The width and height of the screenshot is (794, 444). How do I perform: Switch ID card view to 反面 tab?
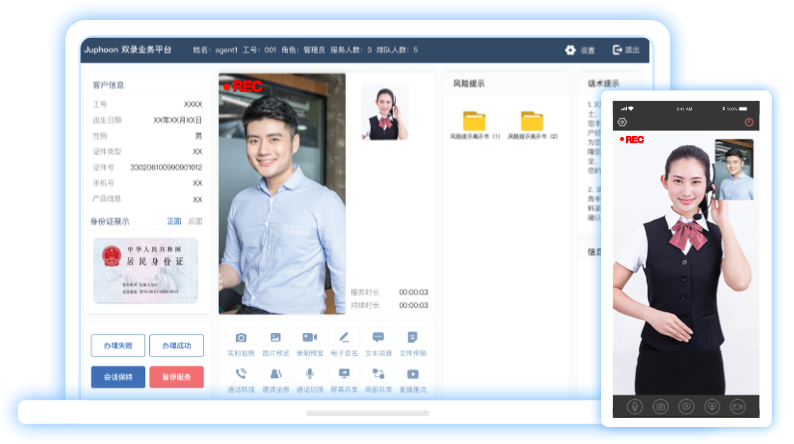[x=195, y=221]
